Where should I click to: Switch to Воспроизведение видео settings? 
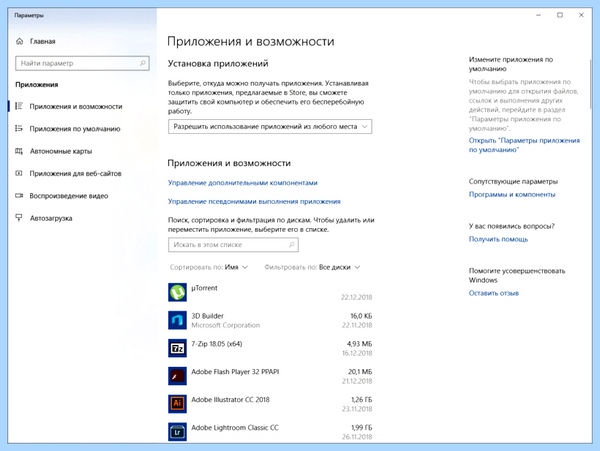coord(82,196)
